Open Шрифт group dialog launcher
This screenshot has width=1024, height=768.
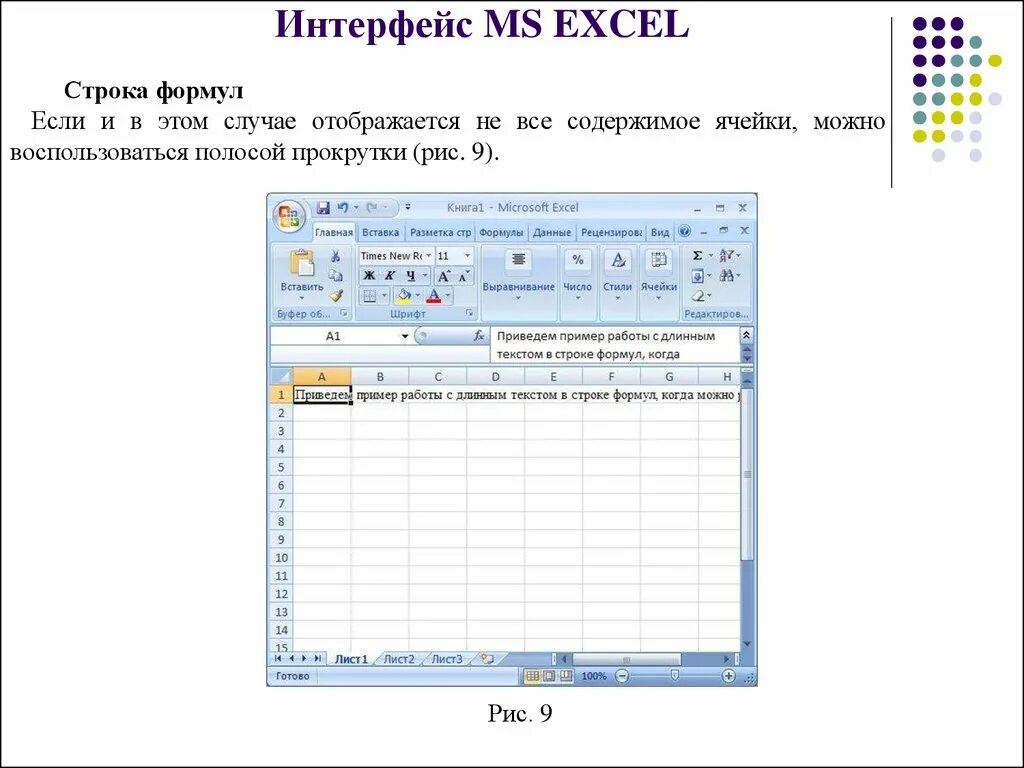470,313
